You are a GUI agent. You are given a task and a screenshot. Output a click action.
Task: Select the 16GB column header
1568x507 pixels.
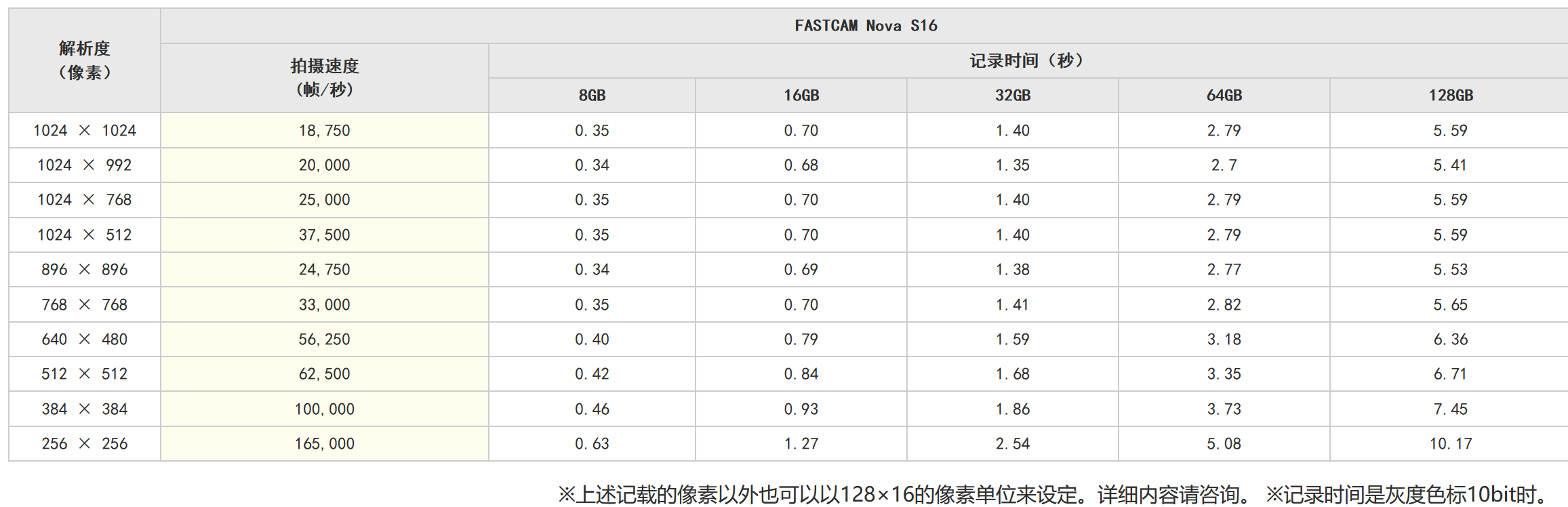(x=801, y=96)
